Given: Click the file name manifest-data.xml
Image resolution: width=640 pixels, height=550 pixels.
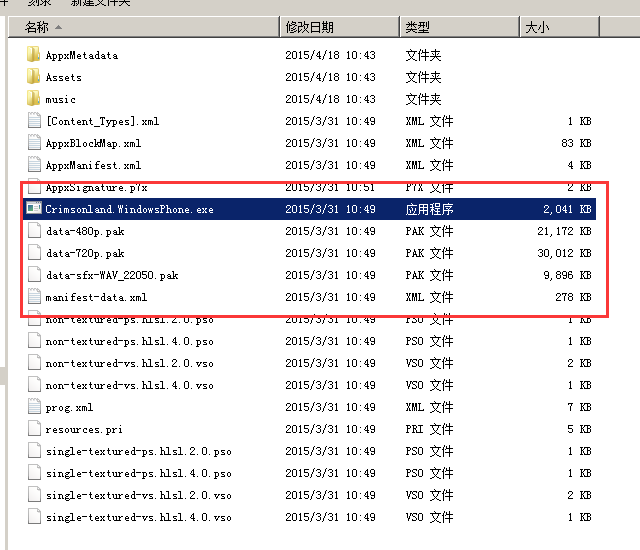Looking at the screenshot, I should click(96, 297).
